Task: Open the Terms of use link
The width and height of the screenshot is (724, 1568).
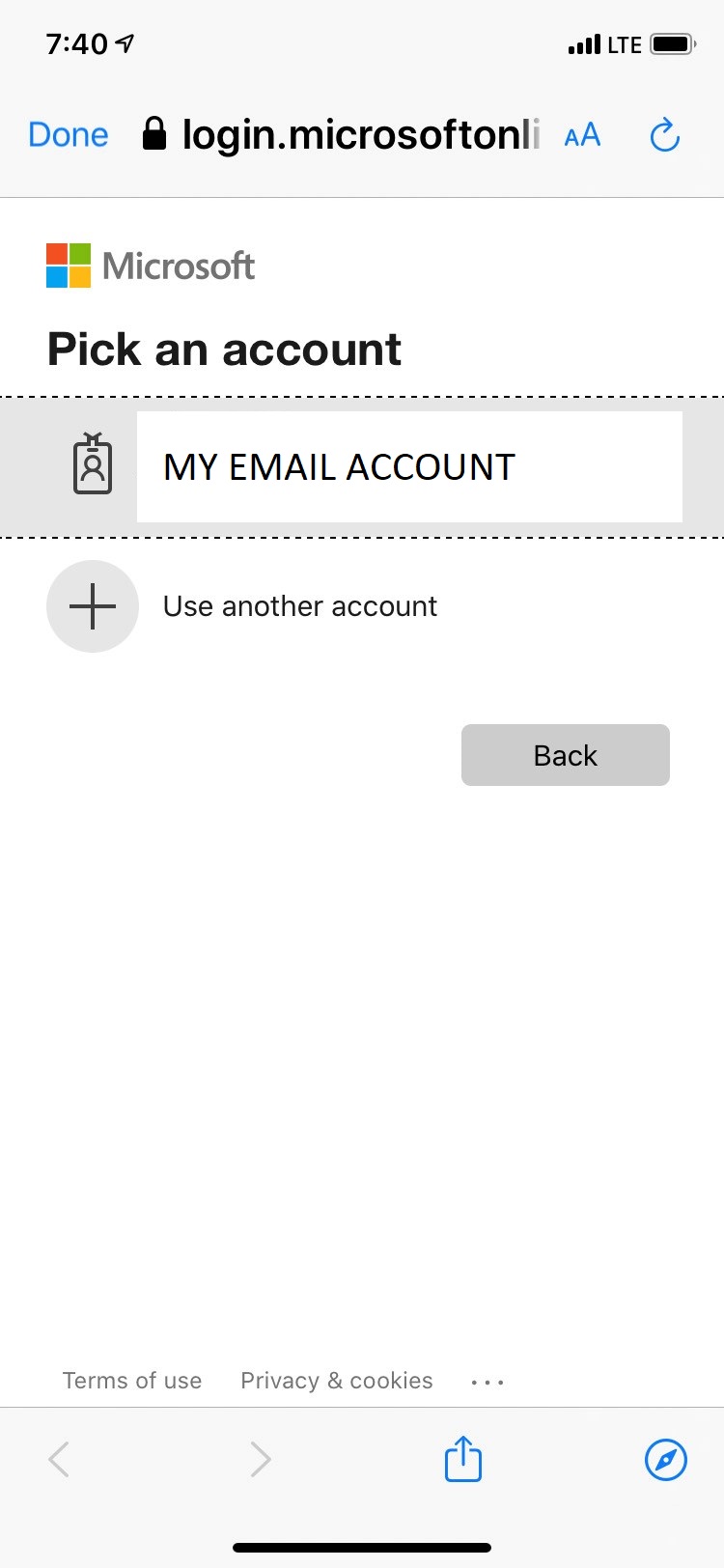Action: 132,1381
